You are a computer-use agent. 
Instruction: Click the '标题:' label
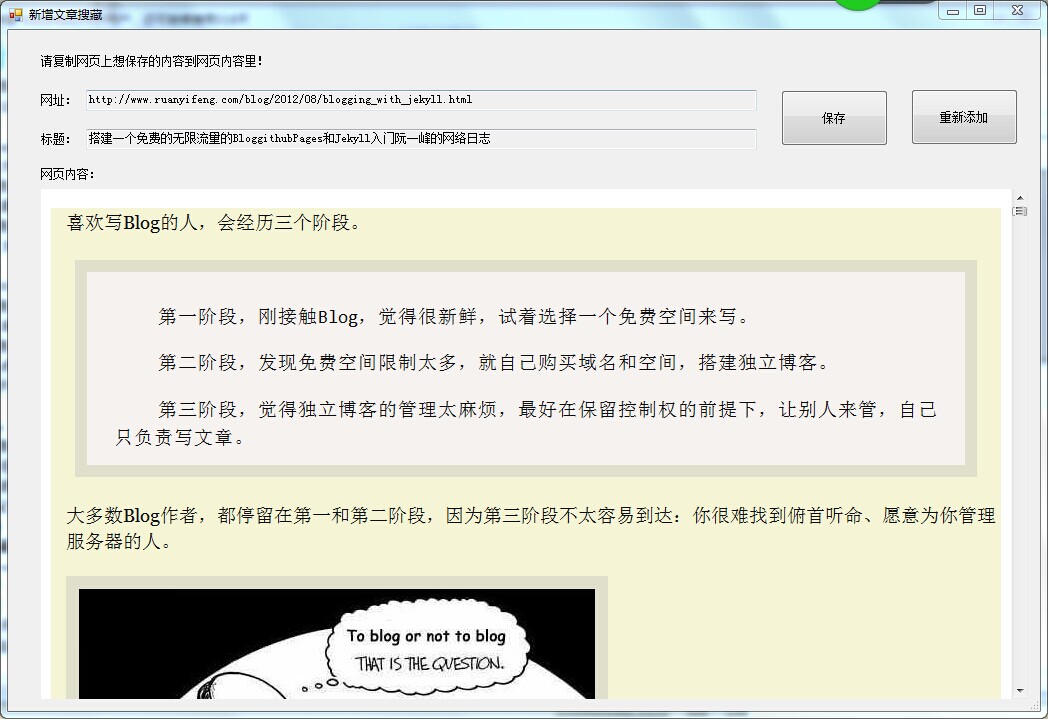[x=55, y=139]
